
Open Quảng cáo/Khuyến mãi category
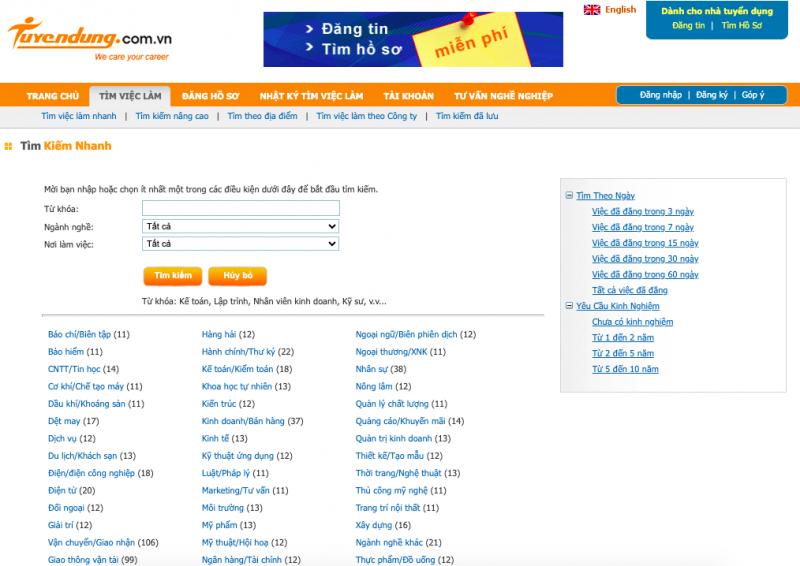(400, 421)
